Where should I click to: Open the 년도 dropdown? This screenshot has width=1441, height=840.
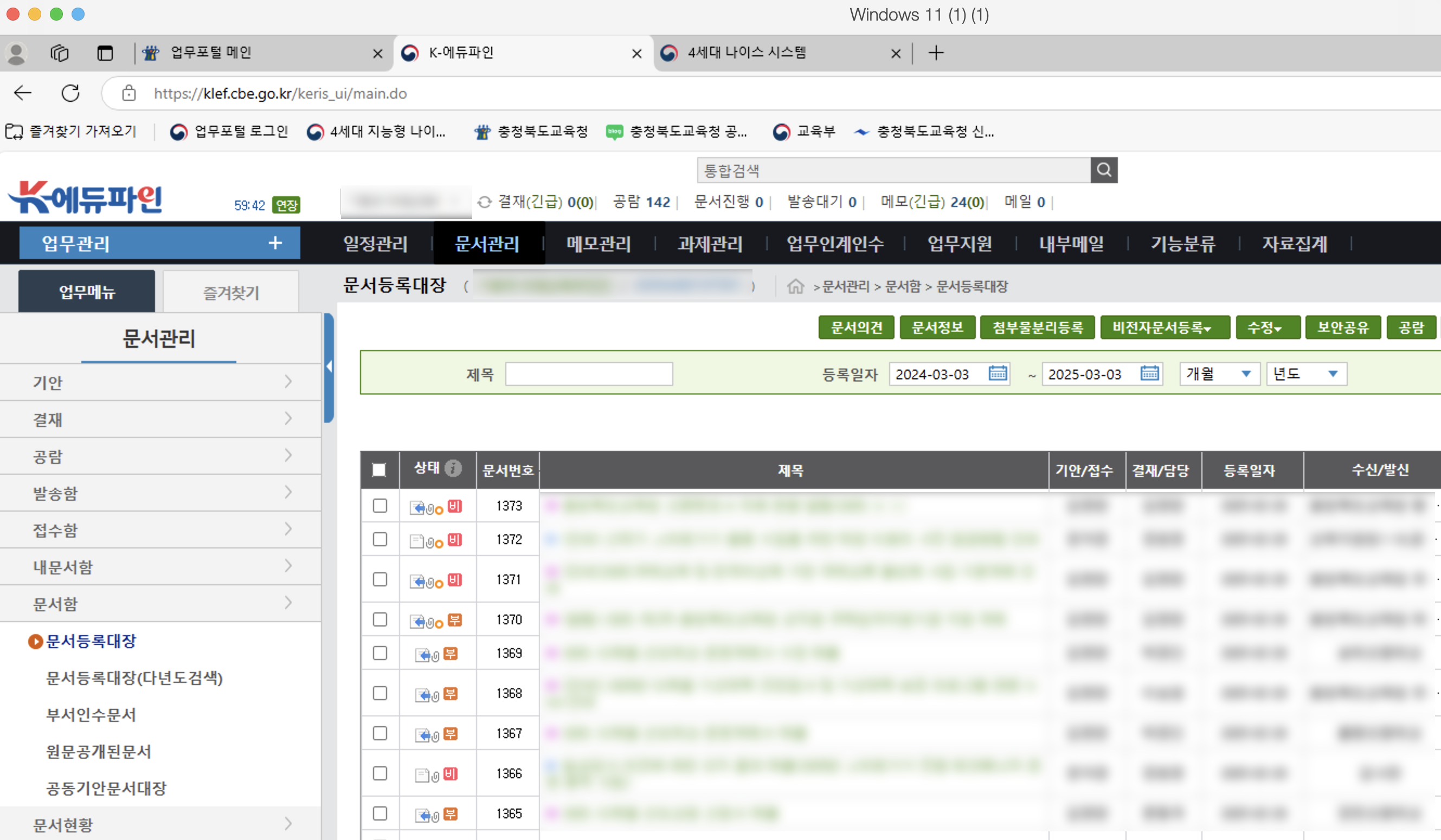pos(1305,374)
